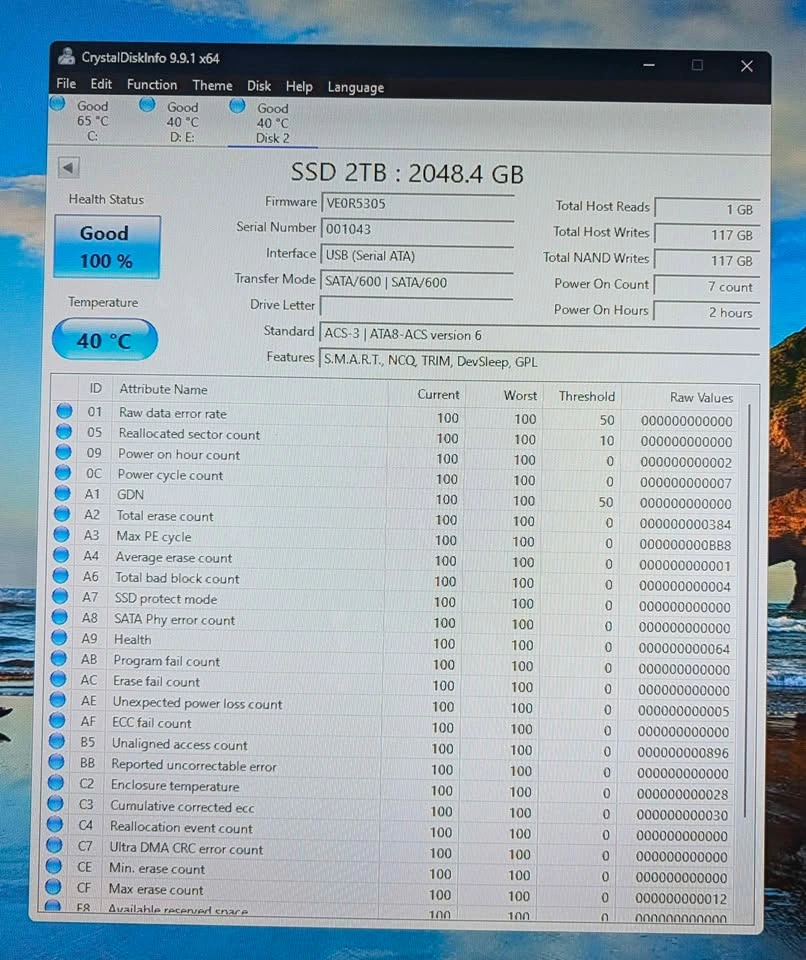Click the attribute list vertical scrollbar
Viewport: 806px width, 960px height.
[747, 609]
